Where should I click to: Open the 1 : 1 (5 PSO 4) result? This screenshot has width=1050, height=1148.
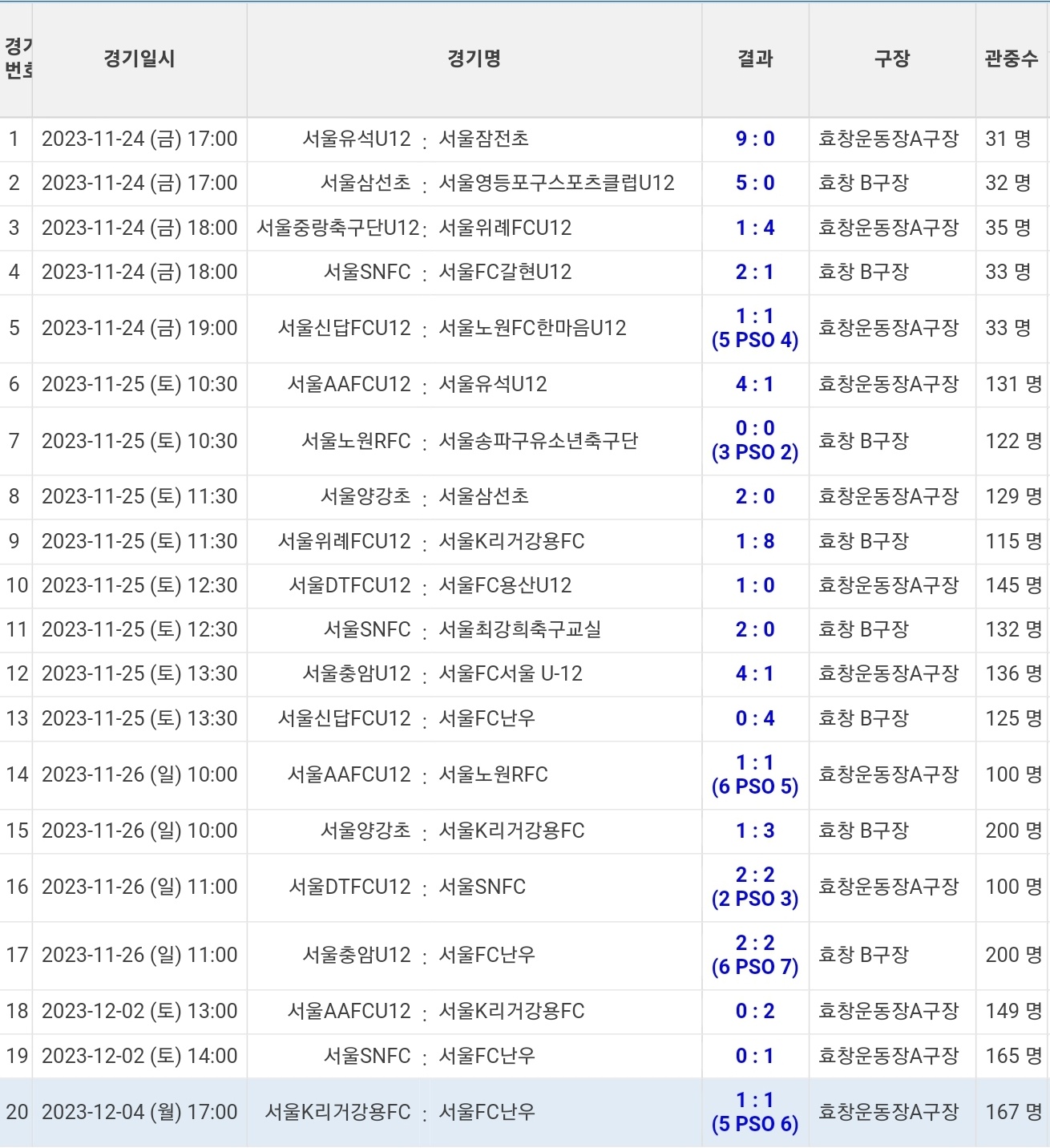click(x=755, y=328)
